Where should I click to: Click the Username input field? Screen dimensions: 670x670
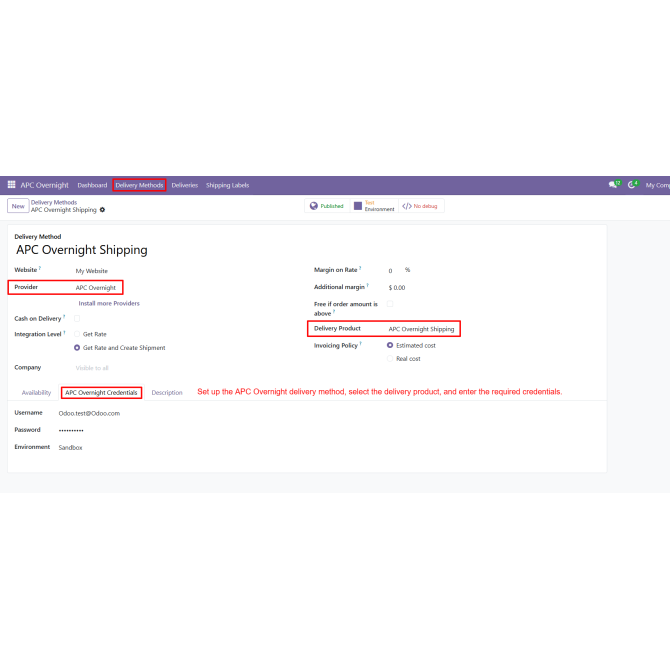[89, 413]
